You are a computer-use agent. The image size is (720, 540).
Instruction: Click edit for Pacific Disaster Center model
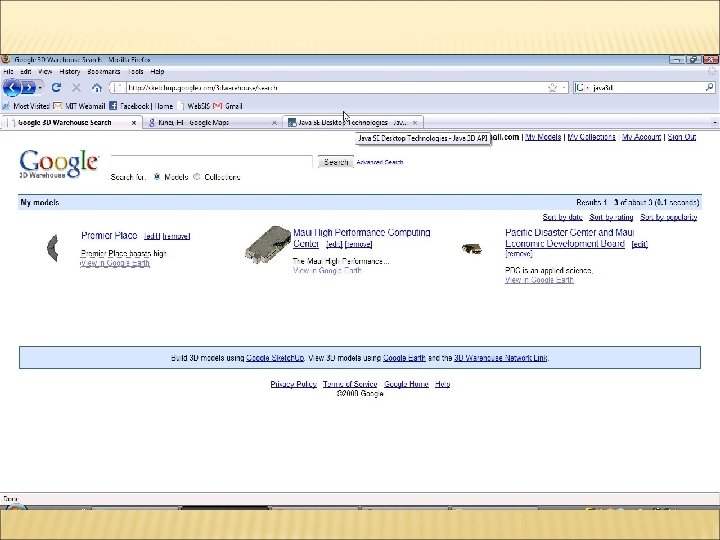click(640, 244)
